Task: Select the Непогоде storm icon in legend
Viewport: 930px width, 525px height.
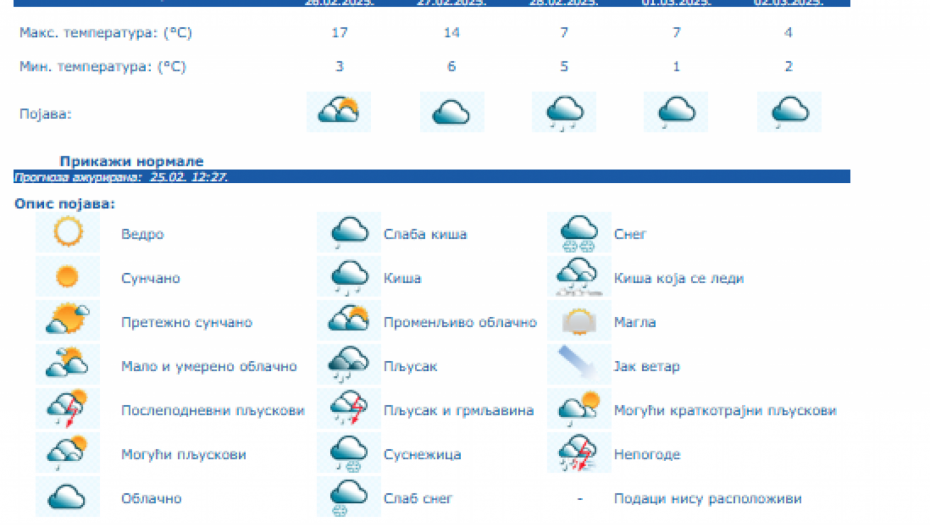Action: [x=579, y=454]
